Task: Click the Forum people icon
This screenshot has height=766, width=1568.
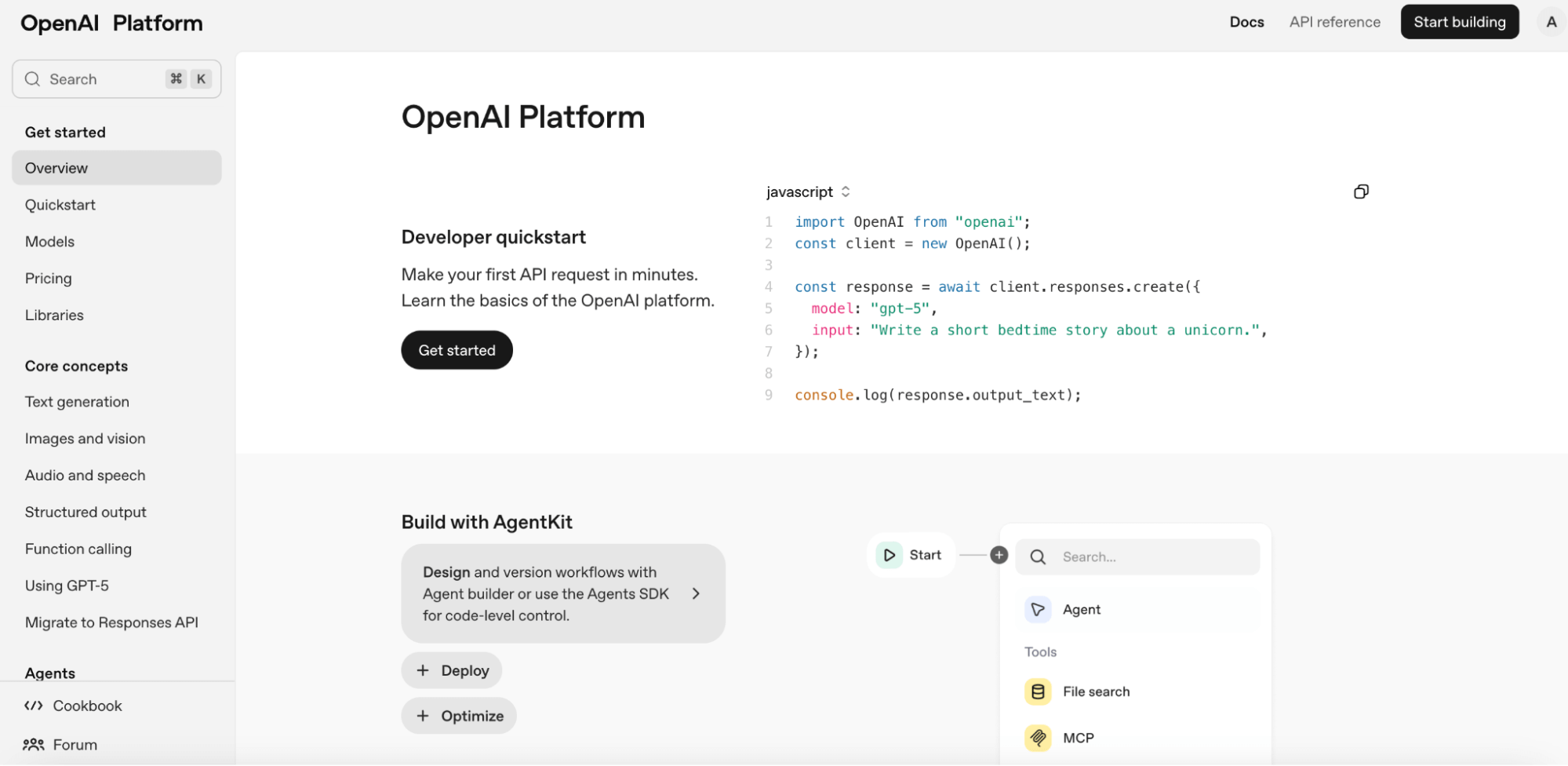Action: (34, 744)
